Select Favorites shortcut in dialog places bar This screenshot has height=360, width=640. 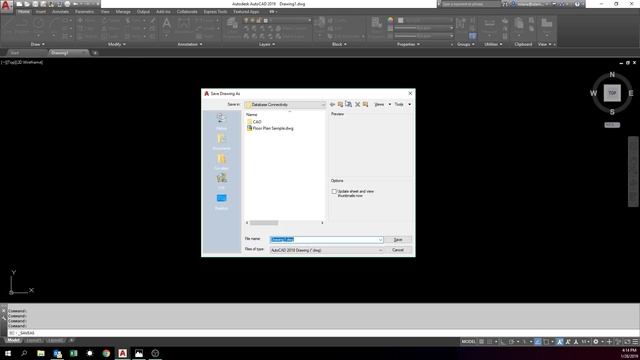point(221,161)
